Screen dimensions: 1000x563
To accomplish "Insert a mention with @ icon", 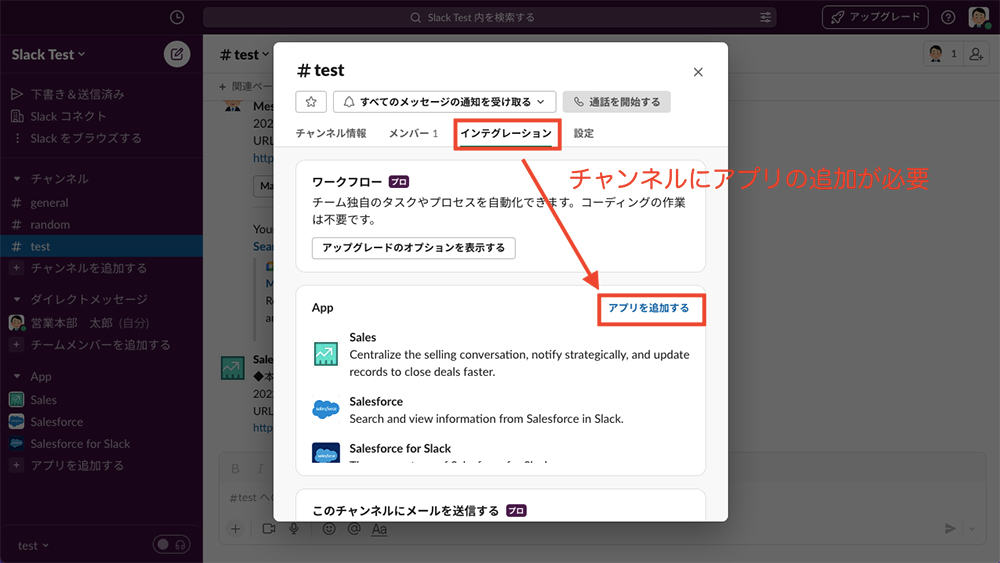I will click(x=354, y=529).
